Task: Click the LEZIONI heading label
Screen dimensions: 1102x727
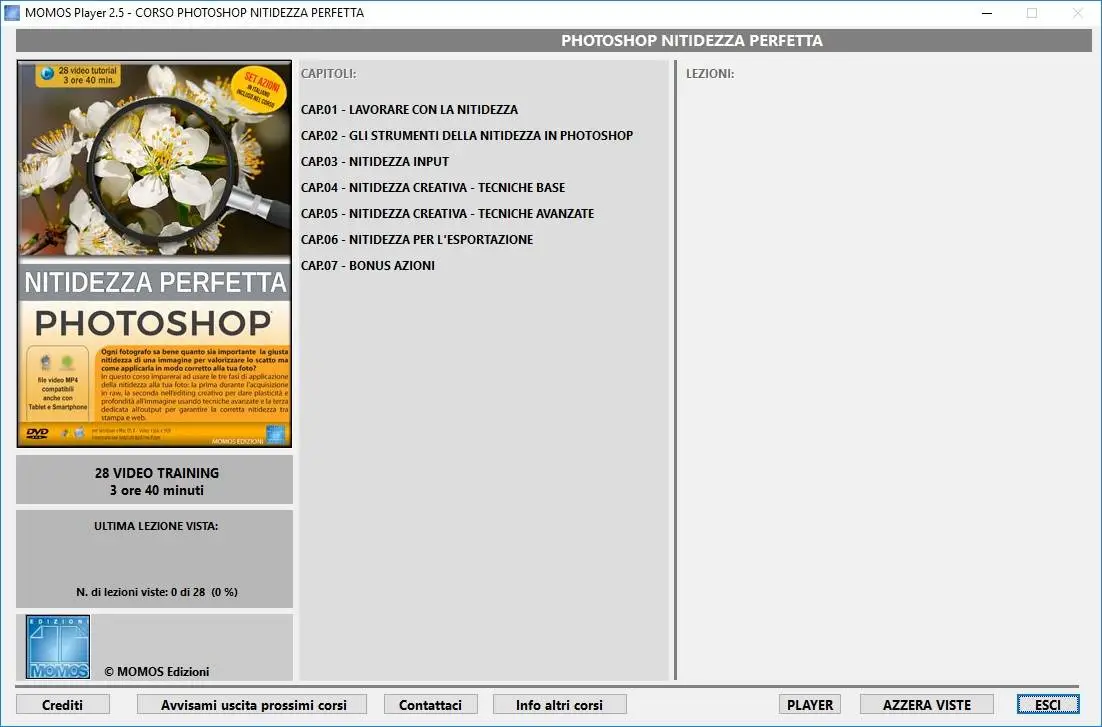Action: tap(710, 74)
